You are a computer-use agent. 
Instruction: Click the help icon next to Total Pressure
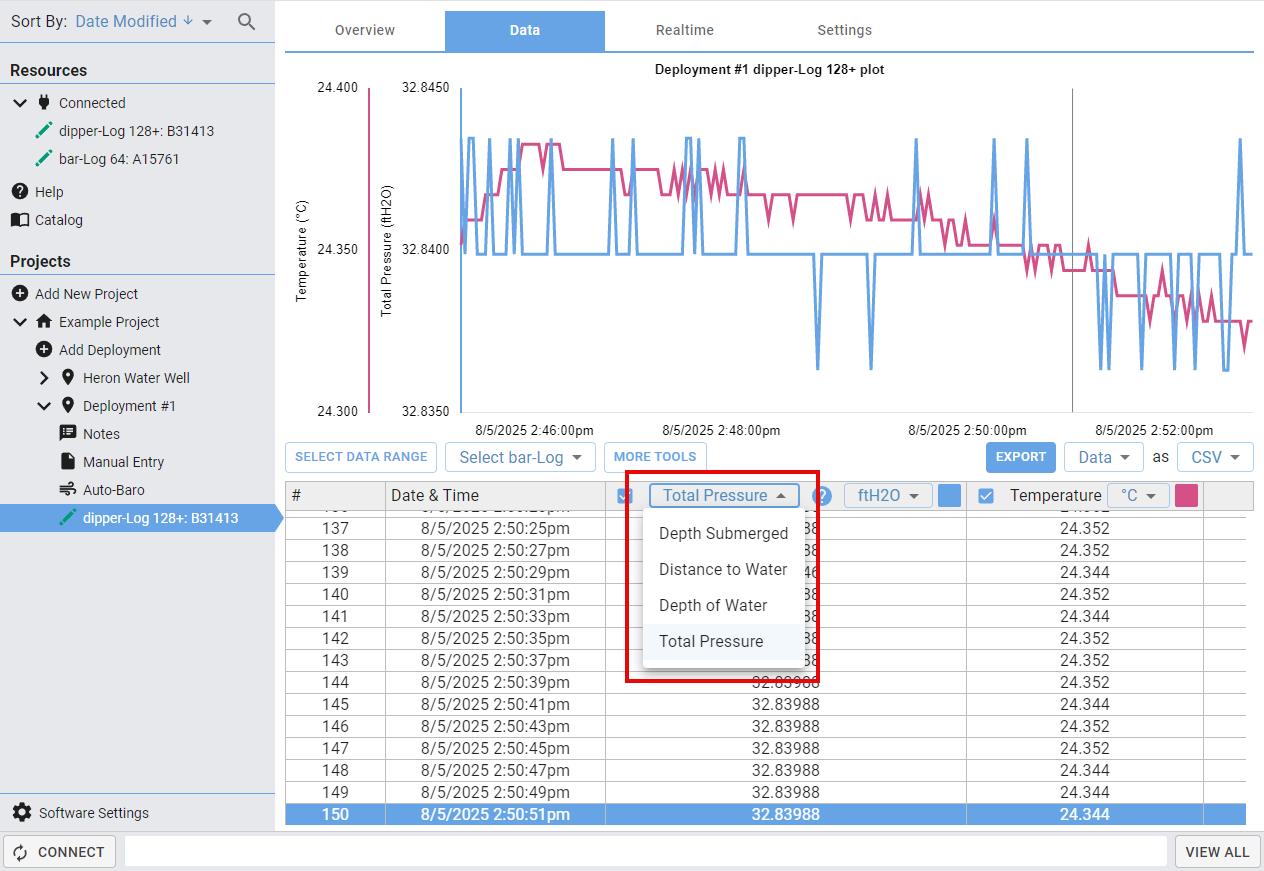click(821, 495)
